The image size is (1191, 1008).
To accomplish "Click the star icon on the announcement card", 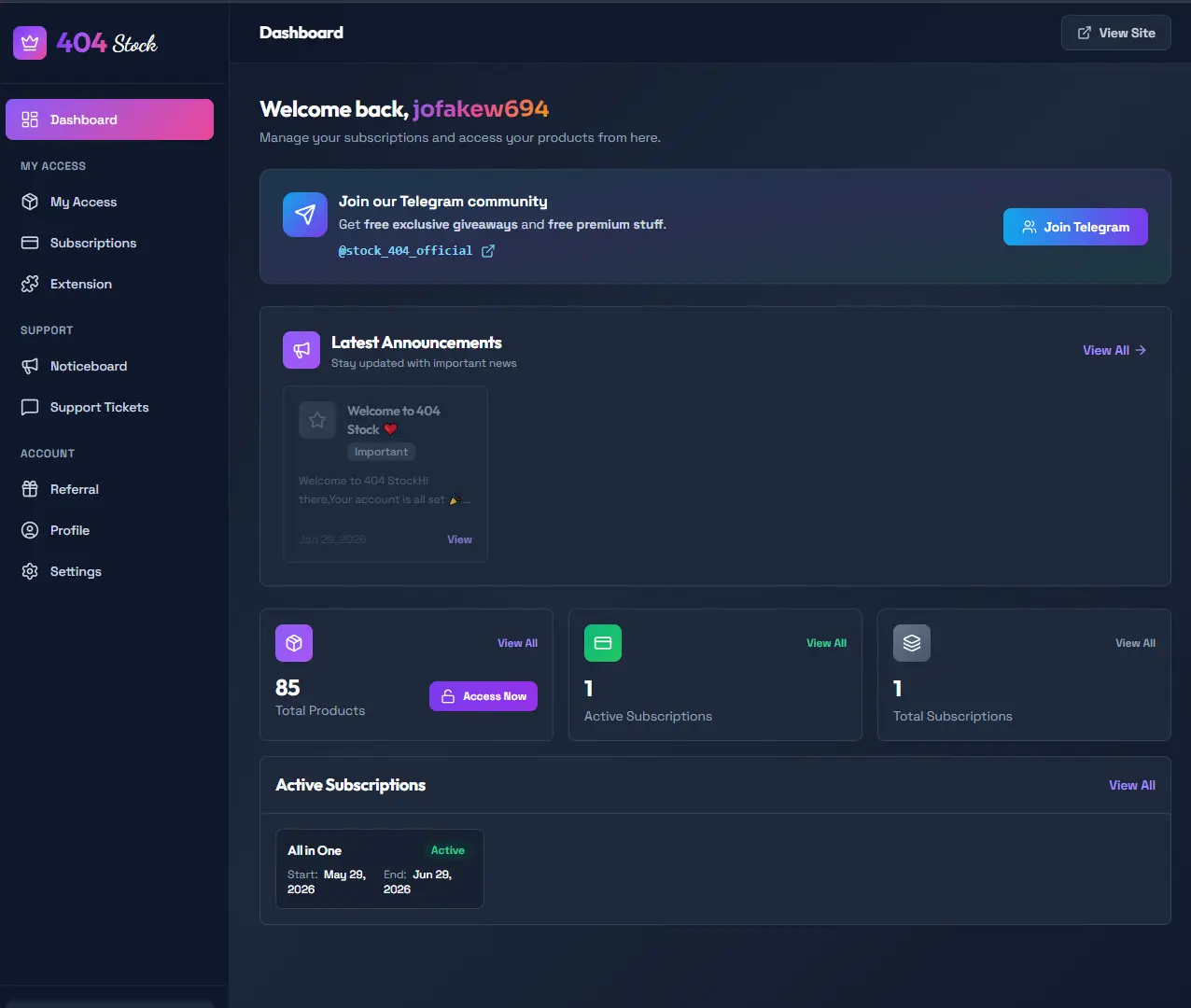I will click(x=317, y=420).
